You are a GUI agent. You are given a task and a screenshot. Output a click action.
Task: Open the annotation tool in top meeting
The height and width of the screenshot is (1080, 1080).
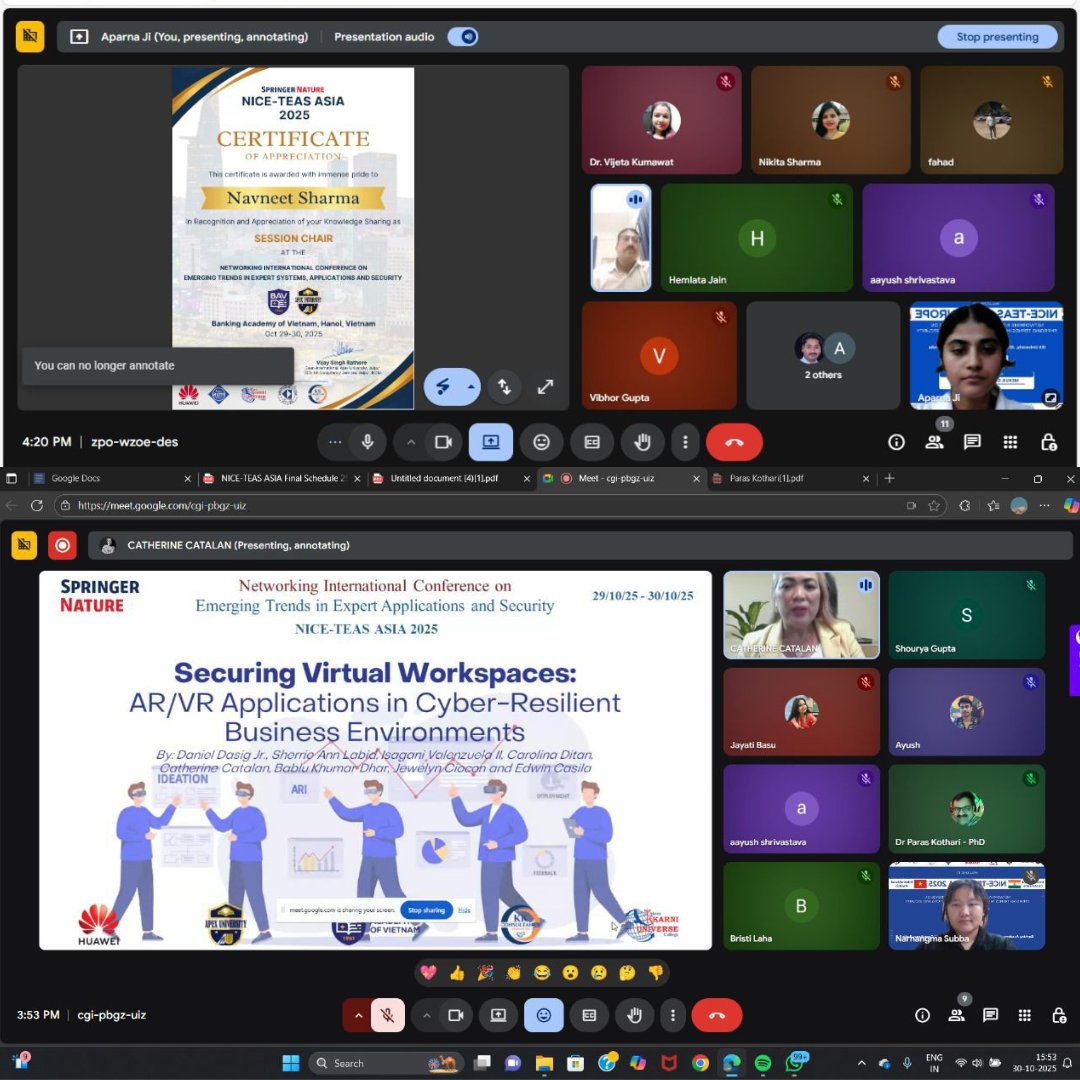click(x=443, y=387)
